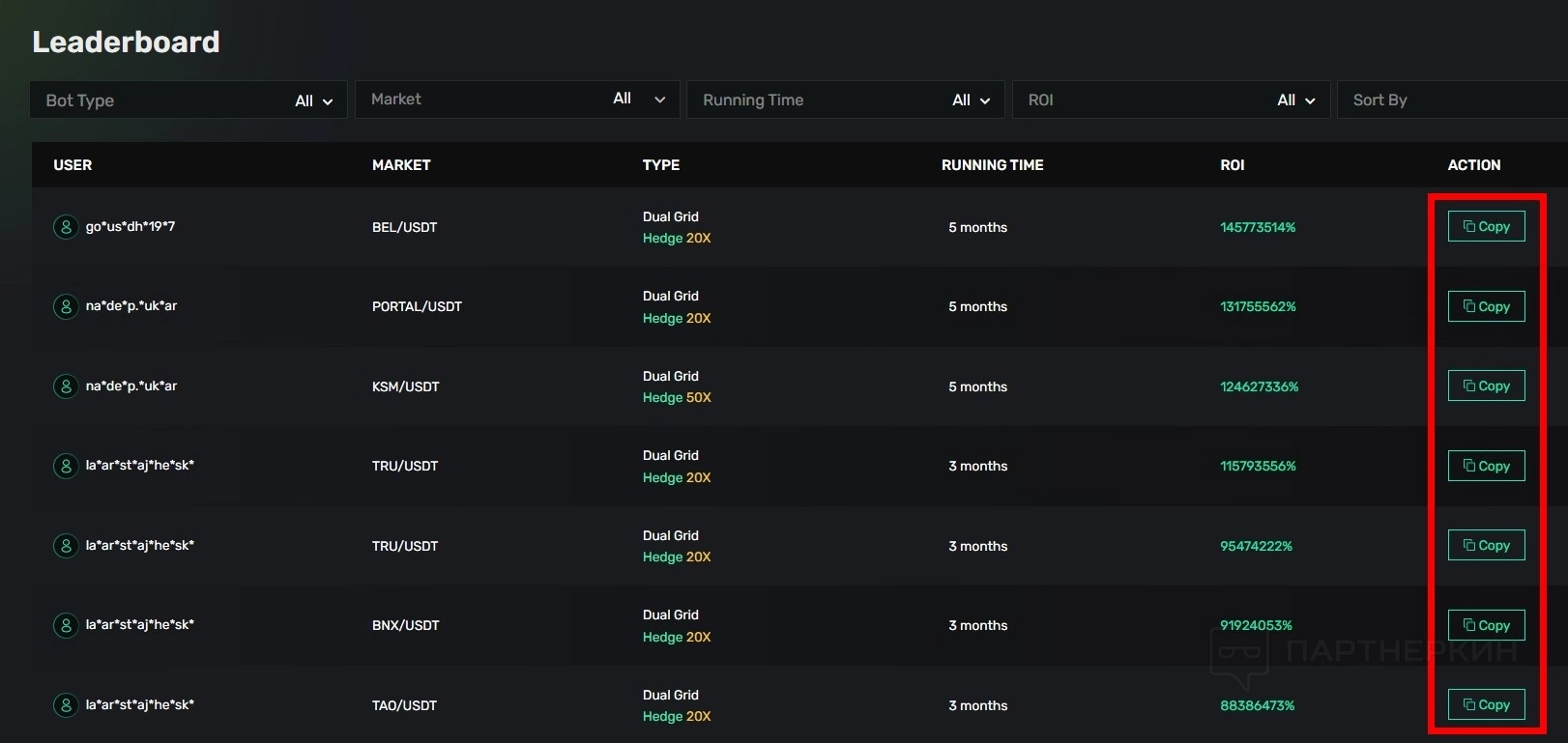Click the avatar icon in the TAO/USDT row
The width and height of the screenshot is (1568, 743).
click(66, 705)
